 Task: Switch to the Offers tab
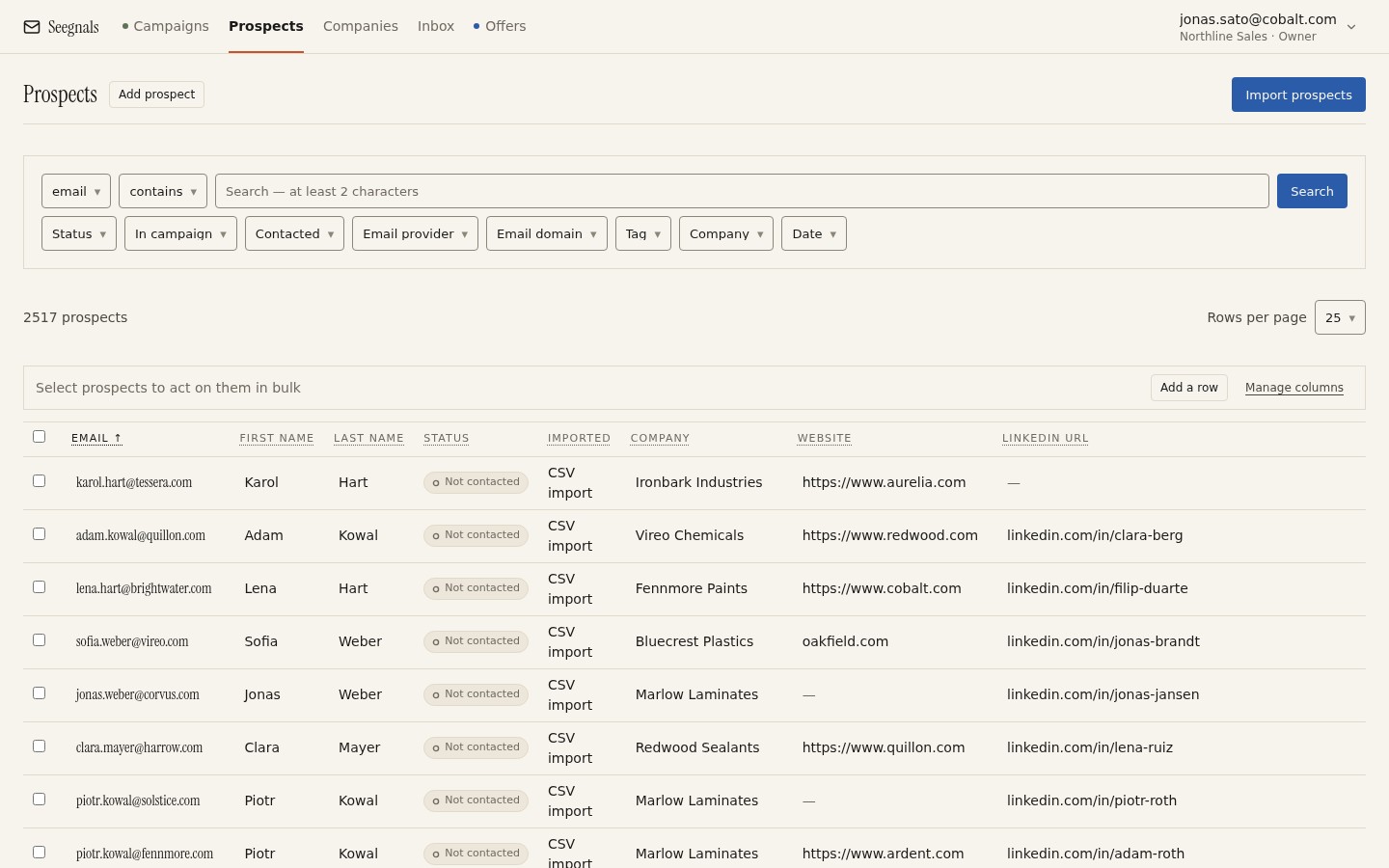tap(500, 26)
